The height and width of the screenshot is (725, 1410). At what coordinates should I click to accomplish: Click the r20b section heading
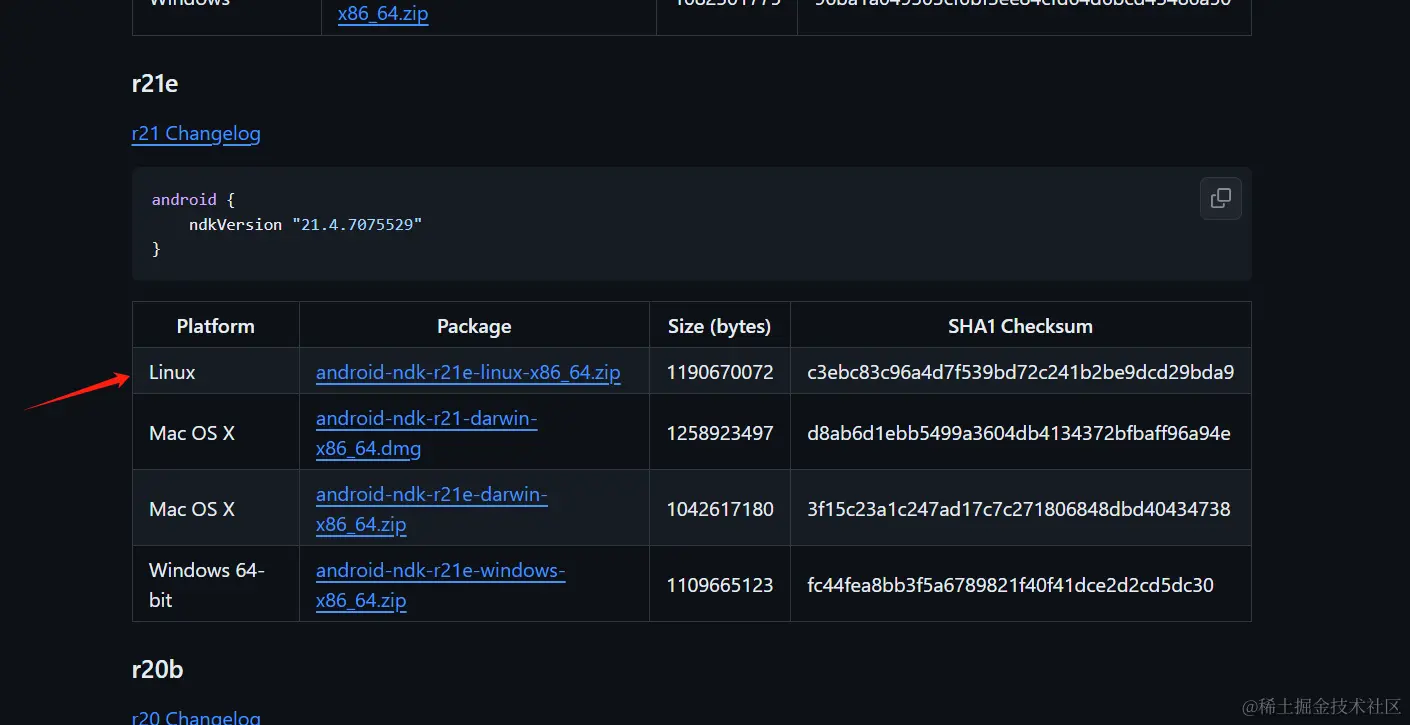(x=157, y=669)
